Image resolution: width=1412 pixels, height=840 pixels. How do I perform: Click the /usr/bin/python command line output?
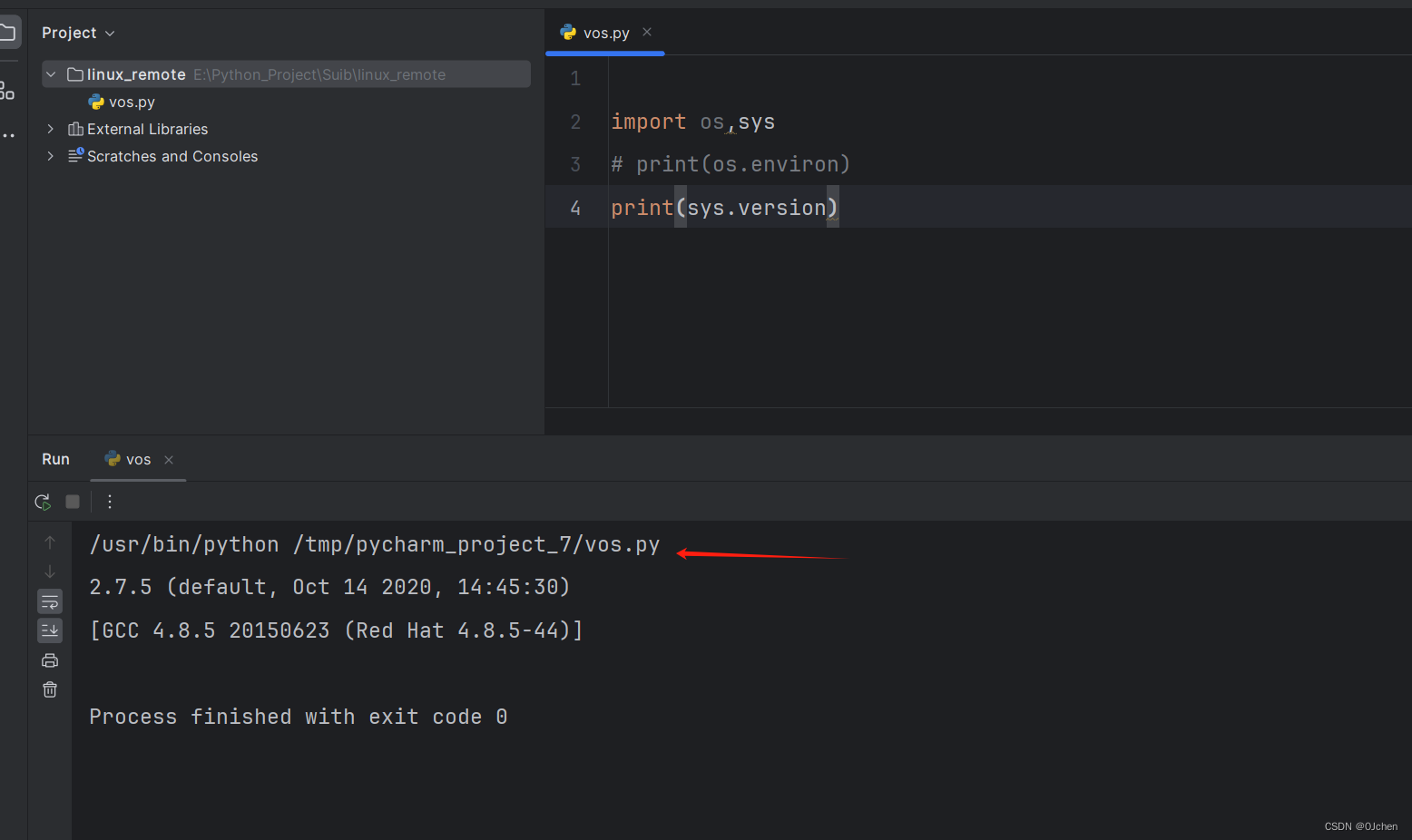coord(375,544)
